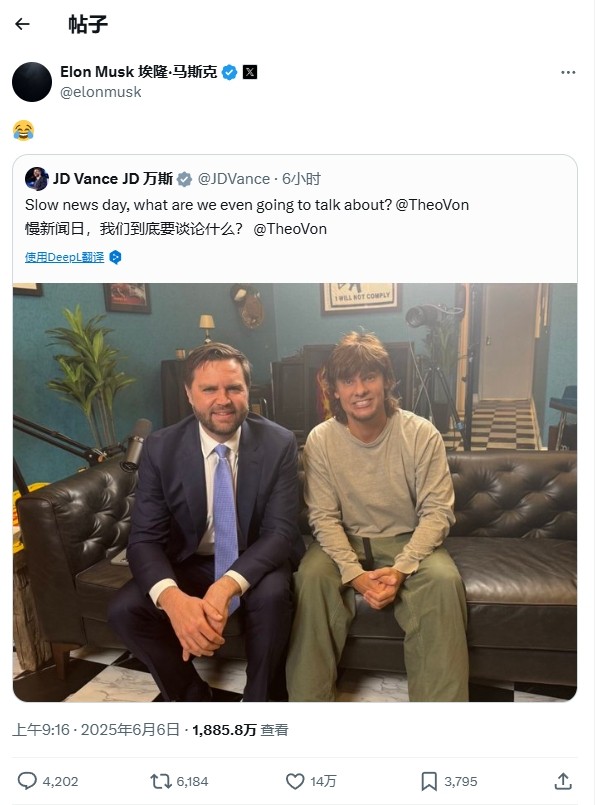The height and width of the screenshot is (805, 597).
Task: Click Elon Musk's blue verified badge
Action: (229, 72)
